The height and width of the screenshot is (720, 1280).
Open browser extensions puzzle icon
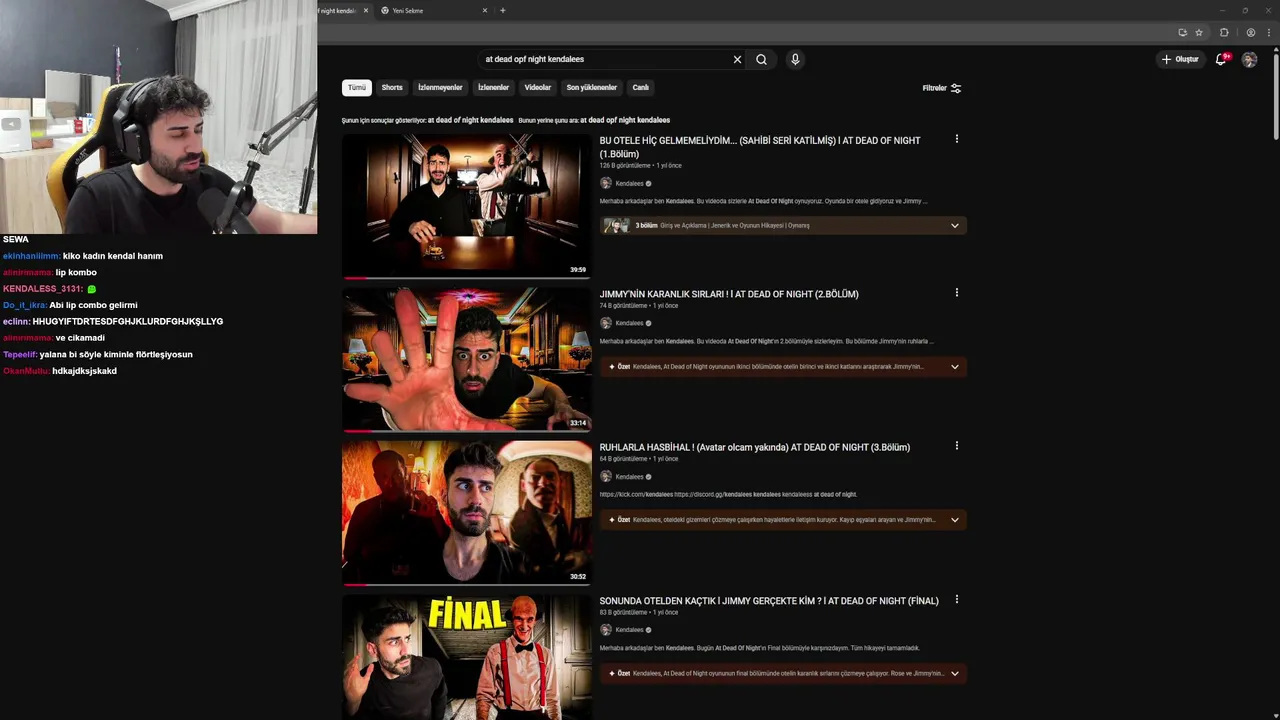click(1224, 32)
